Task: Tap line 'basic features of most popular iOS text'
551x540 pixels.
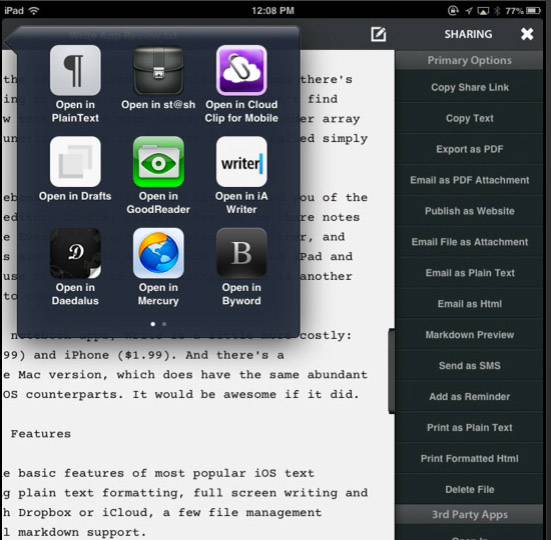Action: pyautogui.click(x=166, y=473)
